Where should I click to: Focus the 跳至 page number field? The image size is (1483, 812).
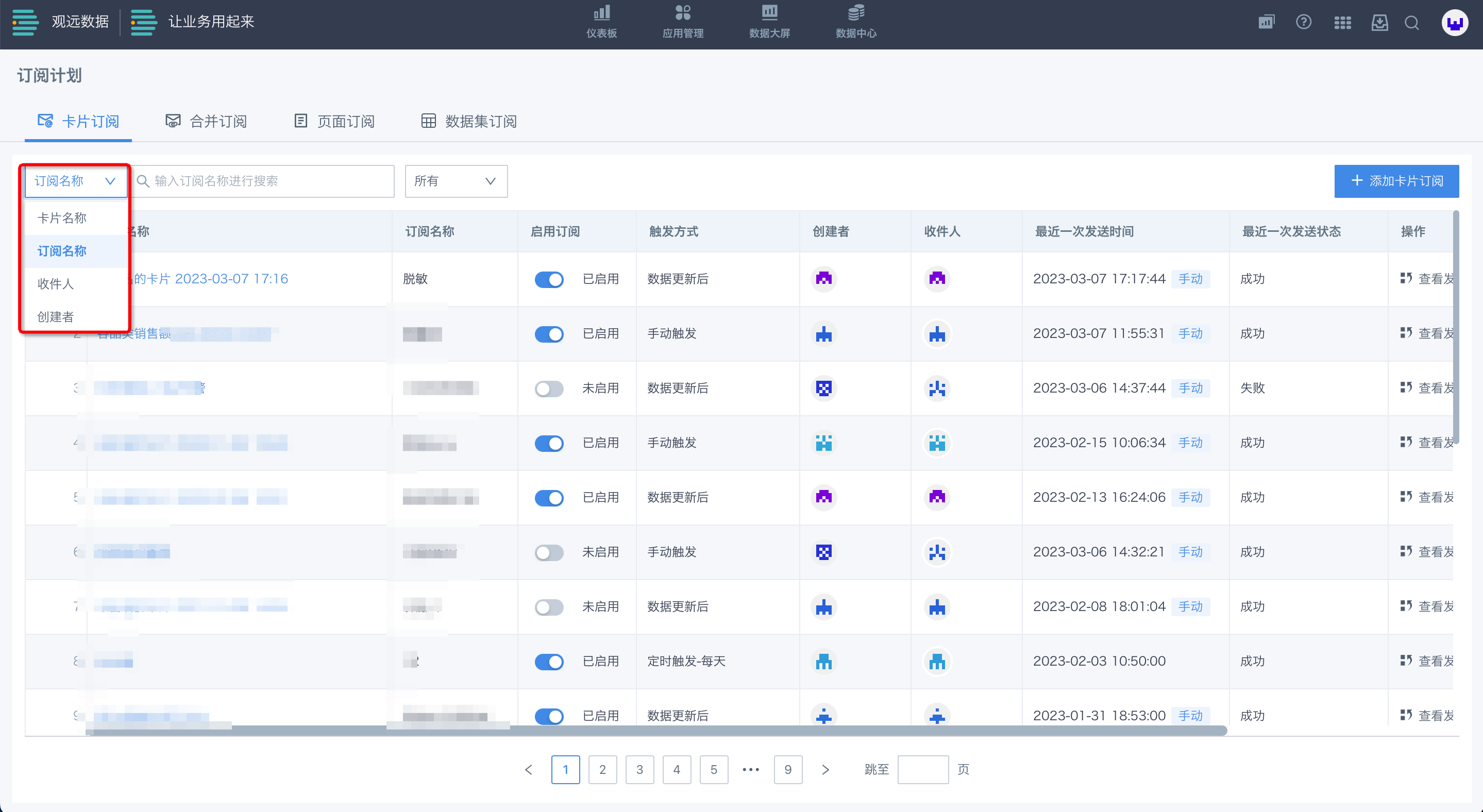(923, 769)
